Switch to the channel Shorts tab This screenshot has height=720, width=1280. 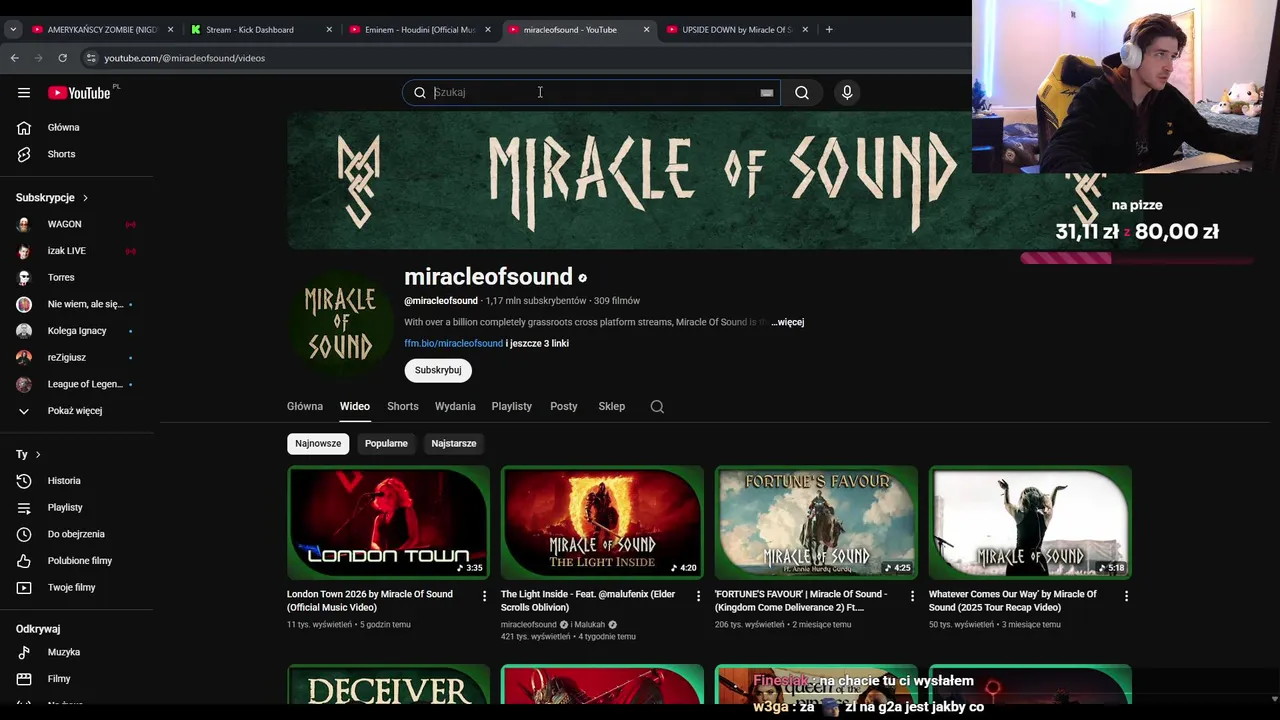click(403, 406)
